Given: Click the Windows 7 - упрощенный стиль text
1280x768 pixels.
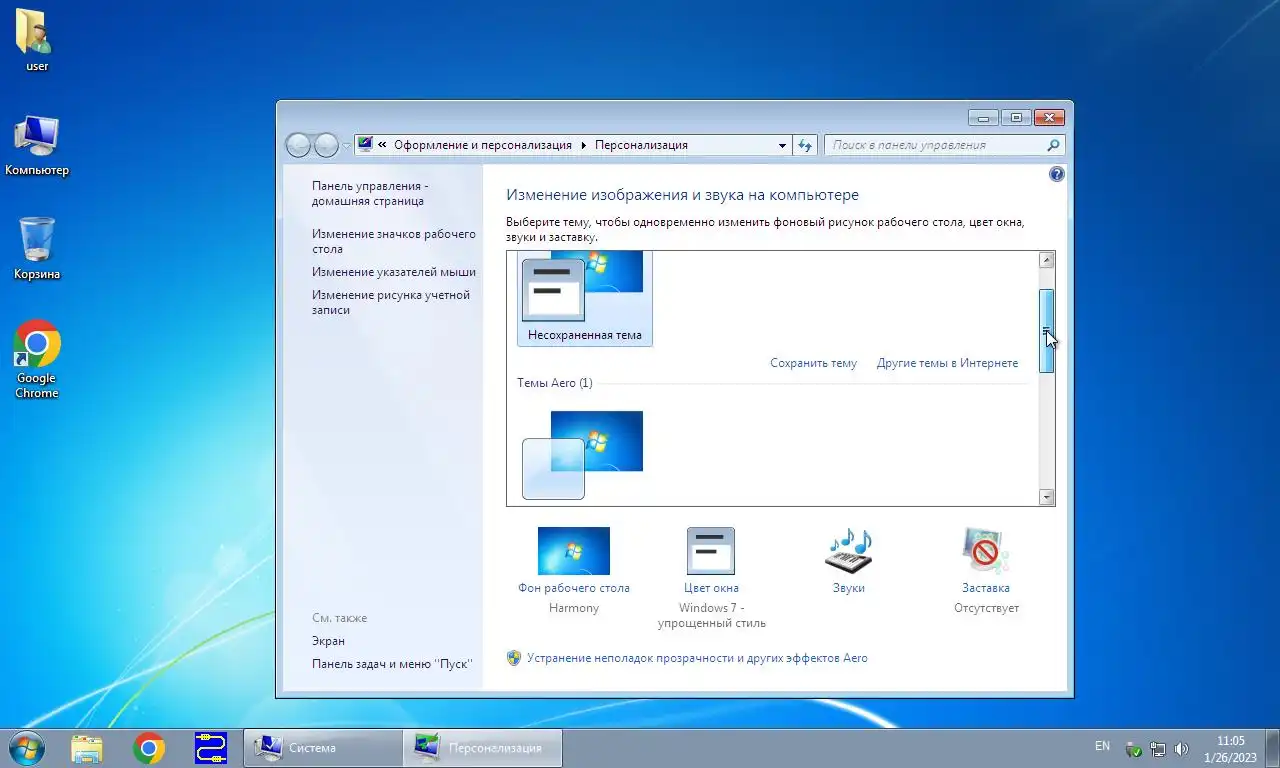Looking at the screenshot, I should [x=711, y=615].
